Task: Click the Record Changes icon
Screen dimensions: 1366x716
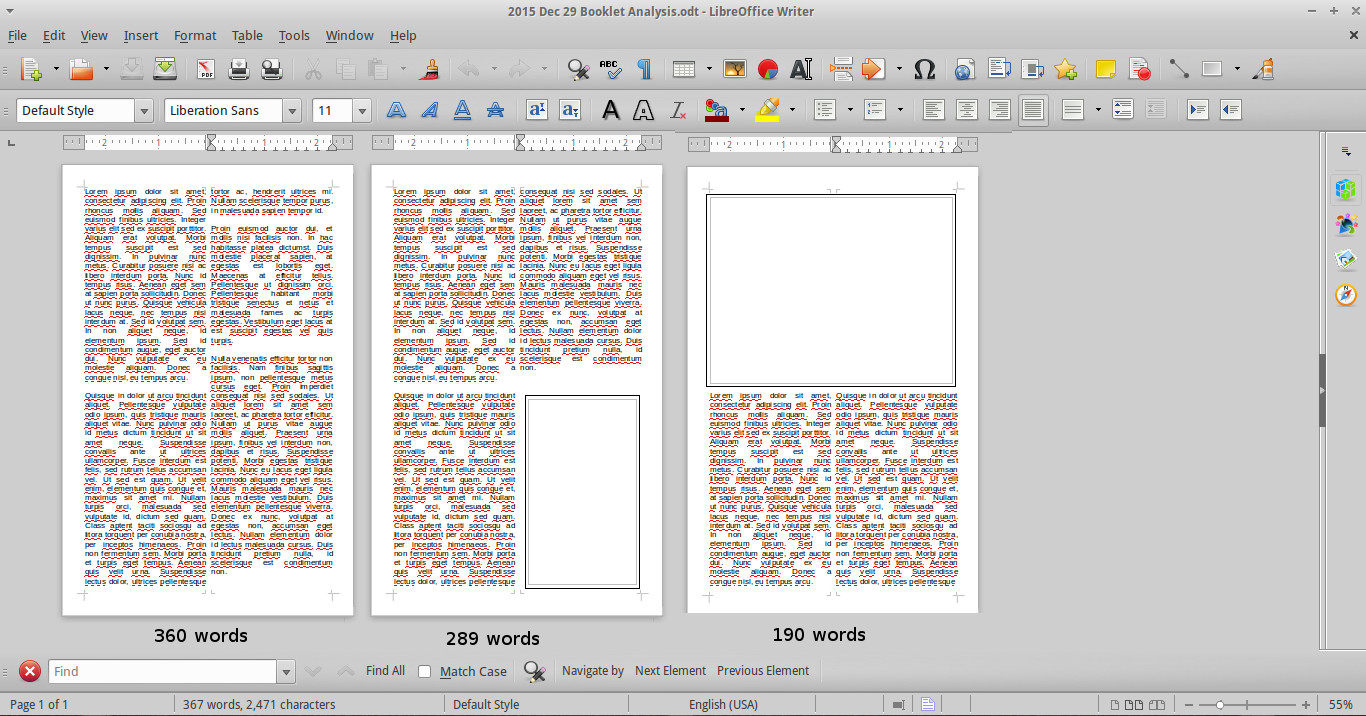Action: [x=1139, y=69]
